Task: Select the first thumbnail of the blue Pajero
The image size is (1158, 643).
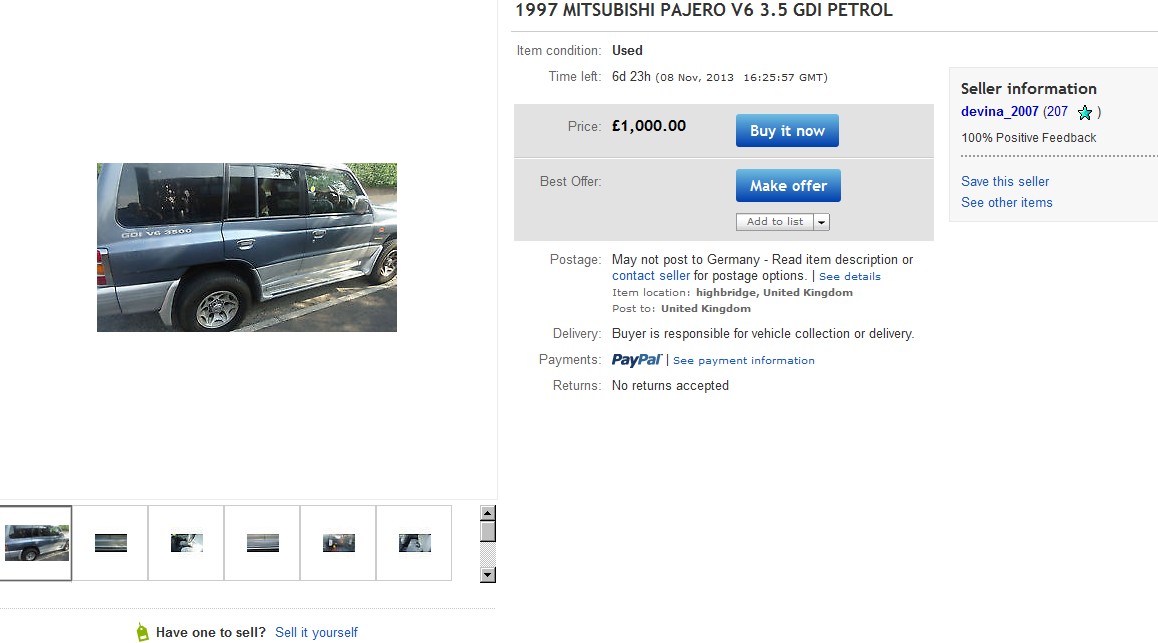Action: point(37,543)
